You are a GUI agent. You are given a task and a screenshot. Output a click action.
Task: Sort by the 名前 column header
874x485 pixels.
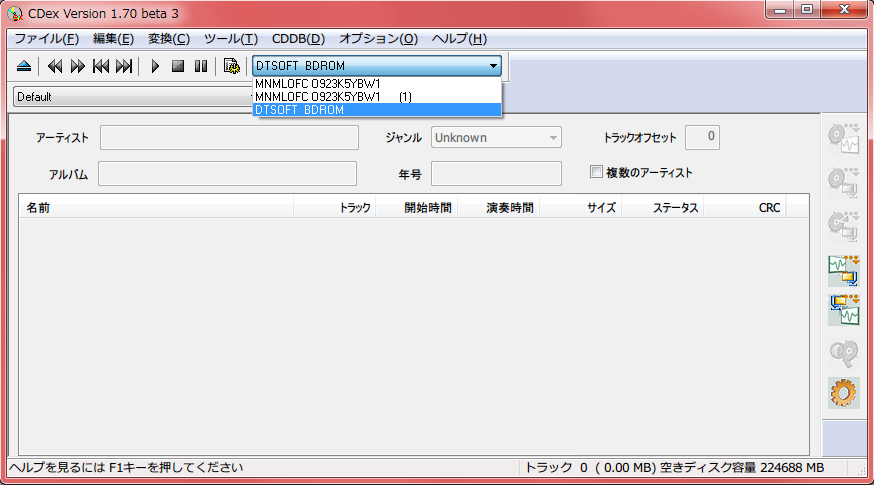(x=157, y=207)
